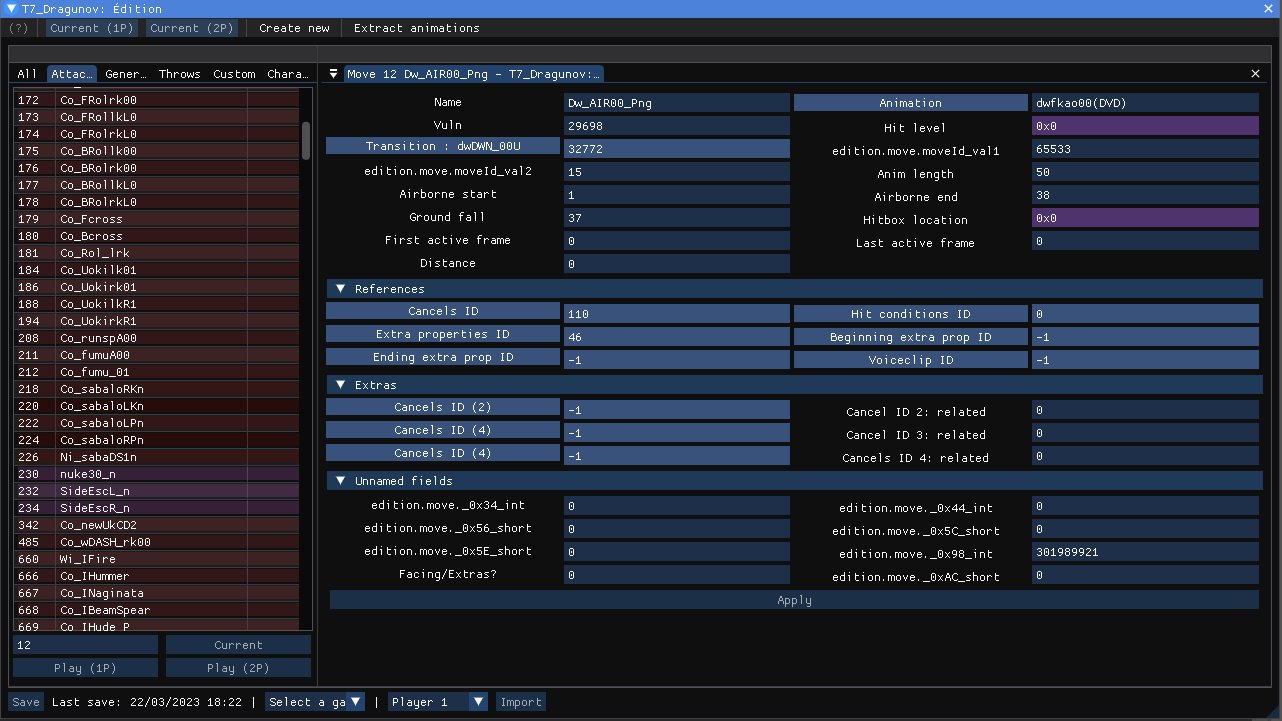
Task: Select move 179 Co_Fcross
Action: click(156, 219)
